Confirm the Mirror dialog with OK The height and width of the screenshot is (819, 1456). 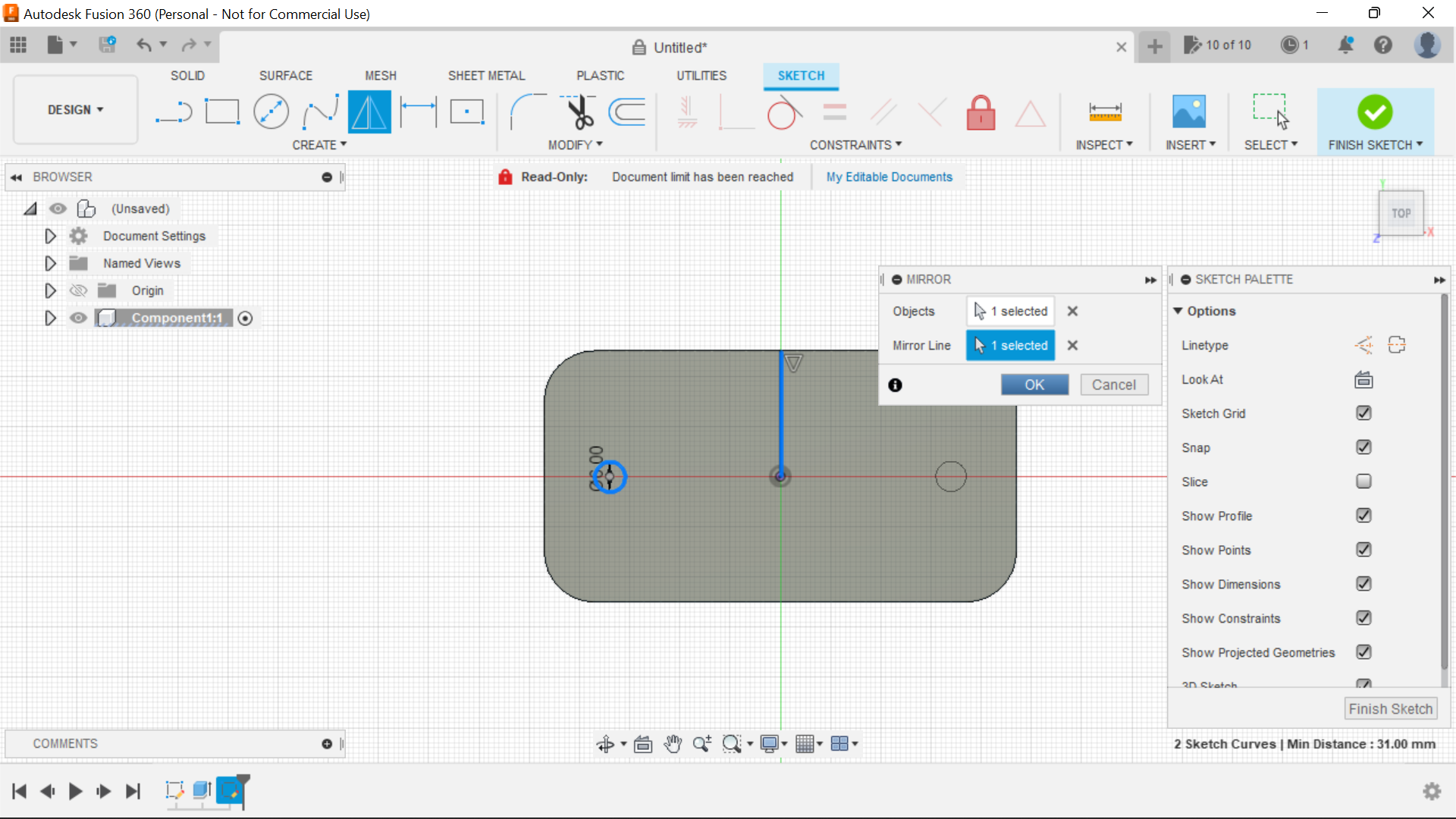[x=1034, y=384]
